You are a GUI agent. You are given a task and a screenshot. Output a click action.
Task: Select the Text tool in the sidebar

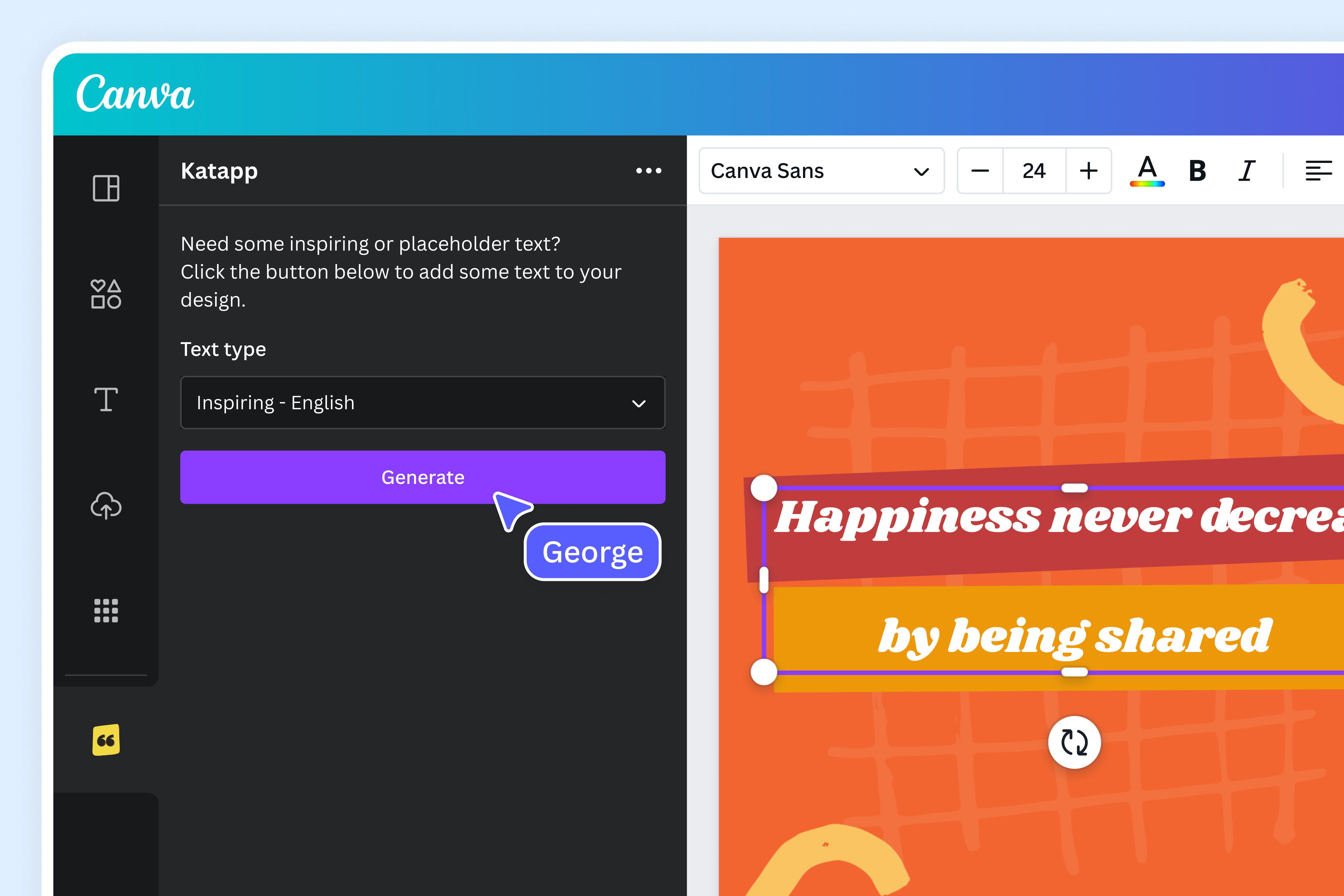tap(105, 400)
